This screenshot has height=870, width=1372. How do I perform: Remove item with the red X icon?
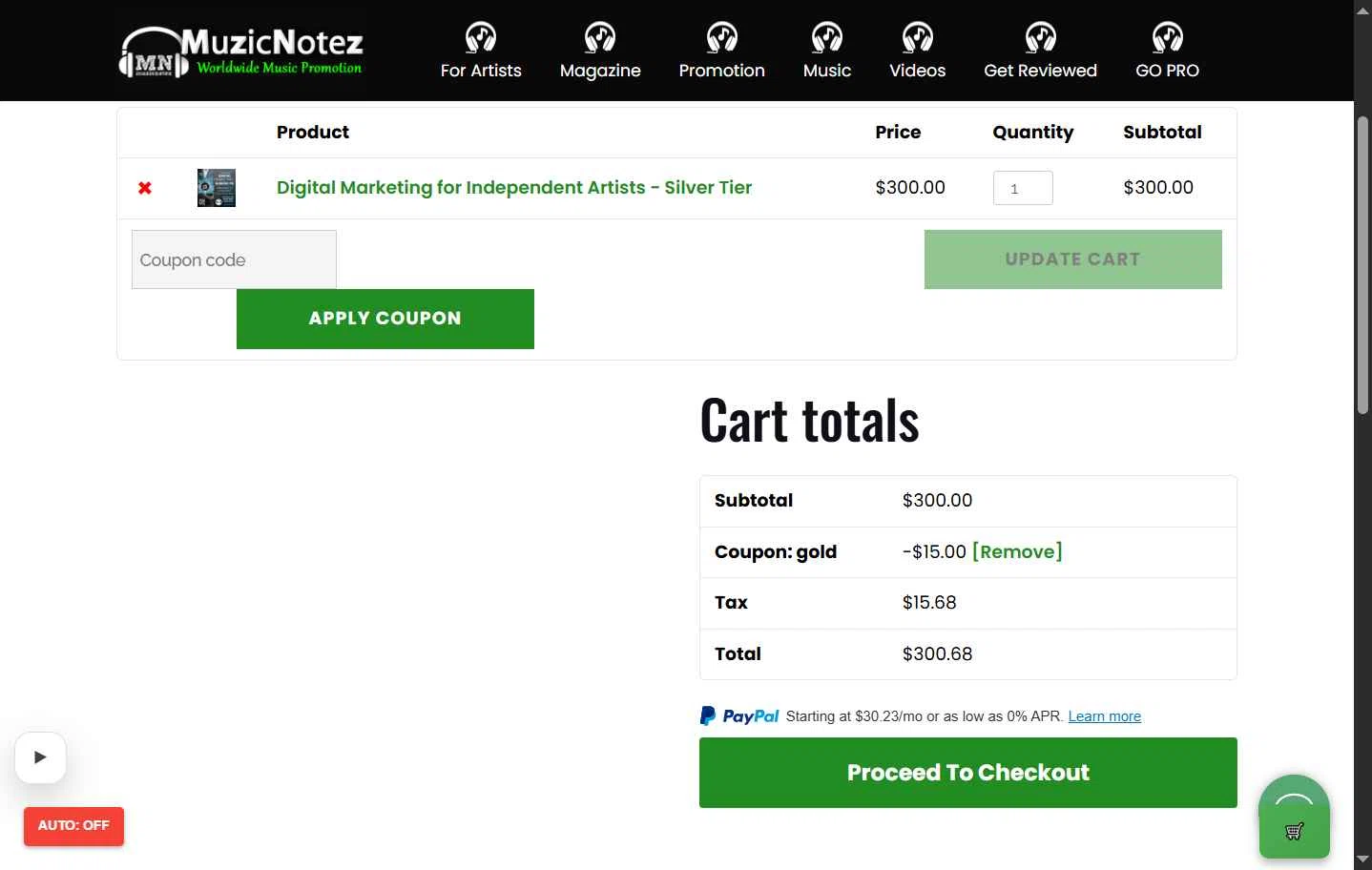(x=145, y=188)
